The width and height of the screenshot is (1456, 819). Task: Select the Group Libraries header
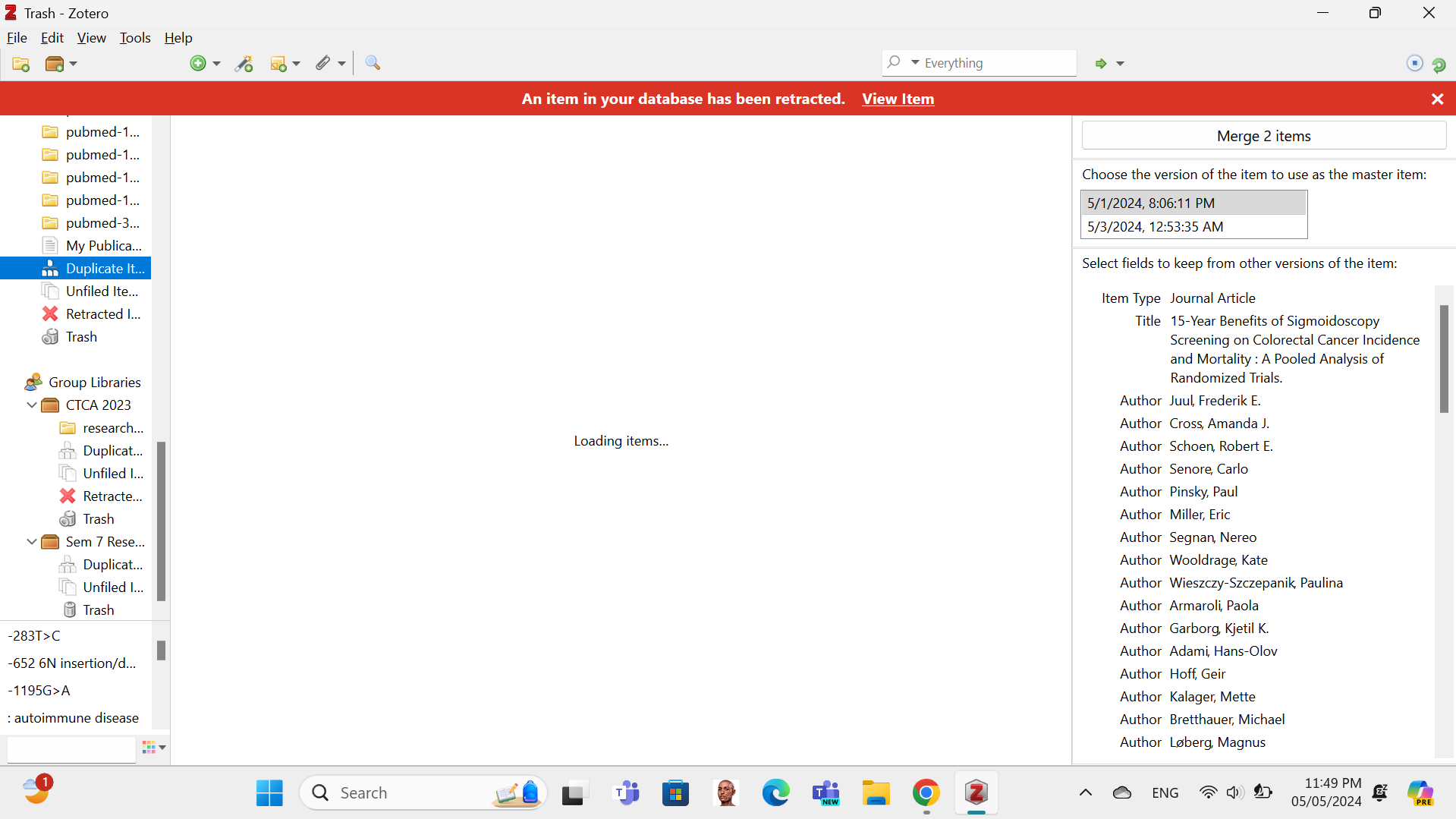83,382
